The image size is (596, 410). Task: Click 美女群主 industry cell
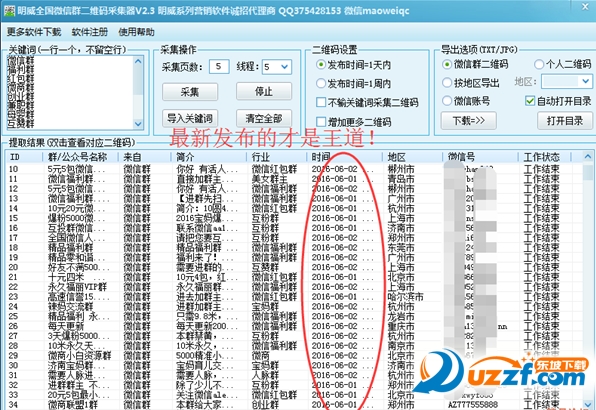[x=269, y=179]
